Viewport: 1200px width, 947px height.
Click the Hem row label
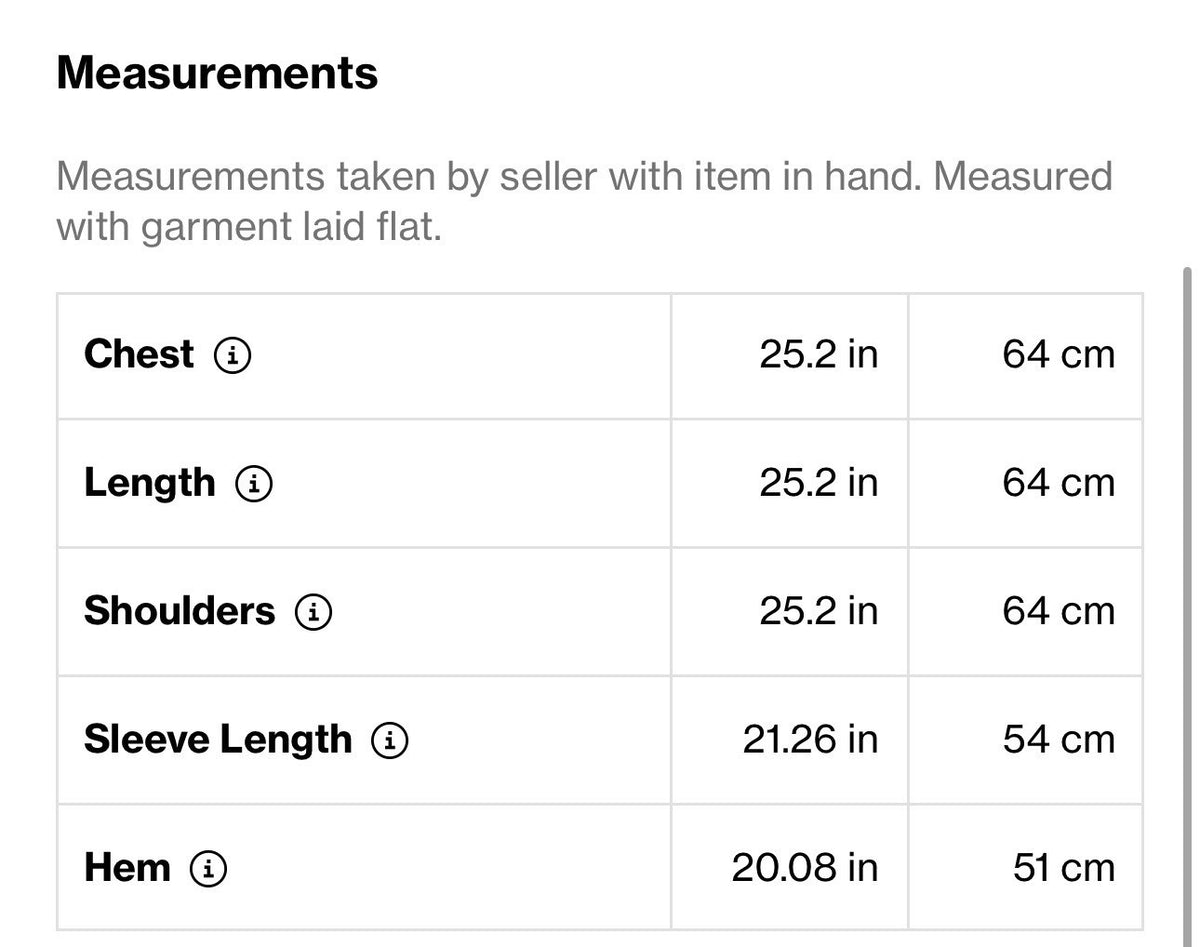tap(127, 868)
